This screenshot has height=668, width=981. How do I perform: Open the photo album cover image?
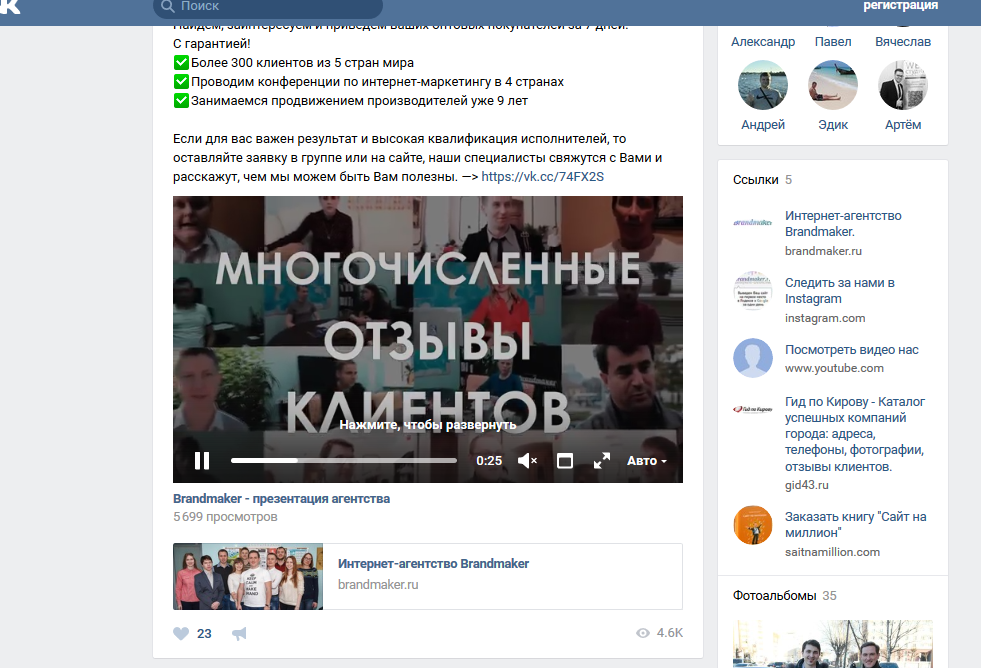[x=833, y=644]
